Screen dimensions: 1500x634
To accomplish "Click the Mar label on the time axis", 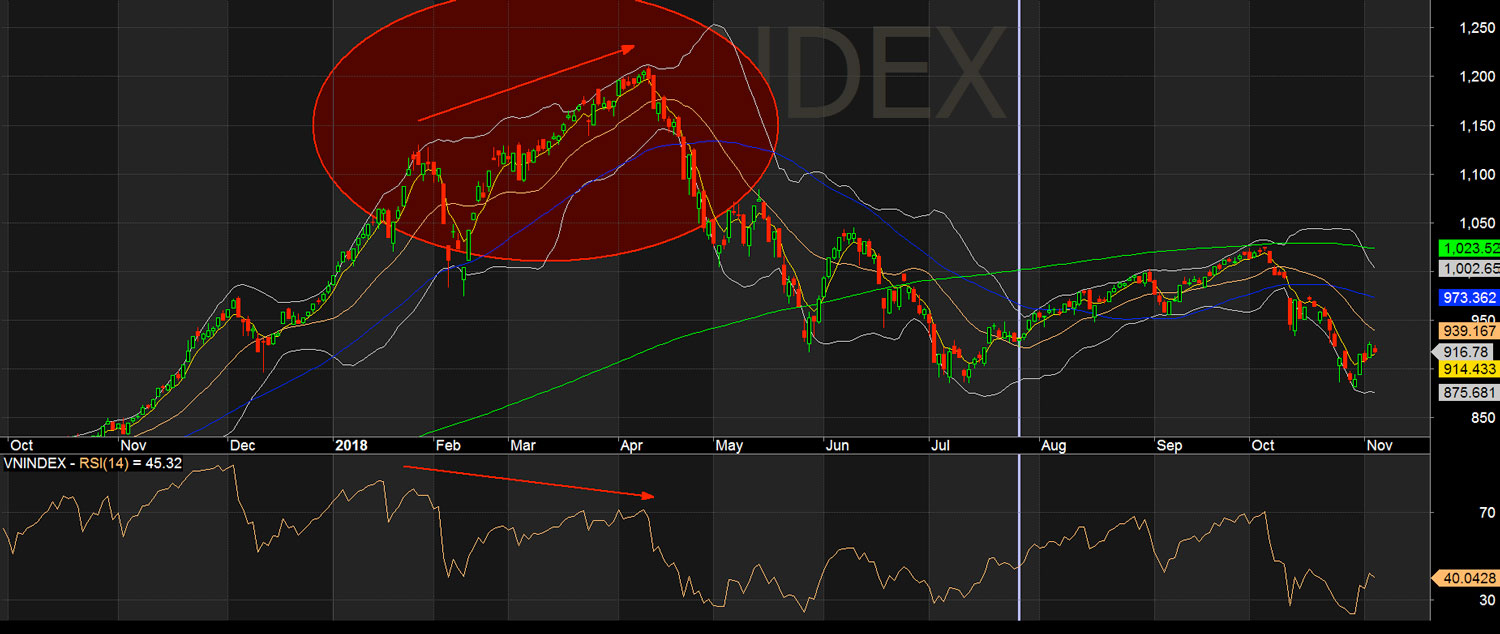I will pos(523,445).
